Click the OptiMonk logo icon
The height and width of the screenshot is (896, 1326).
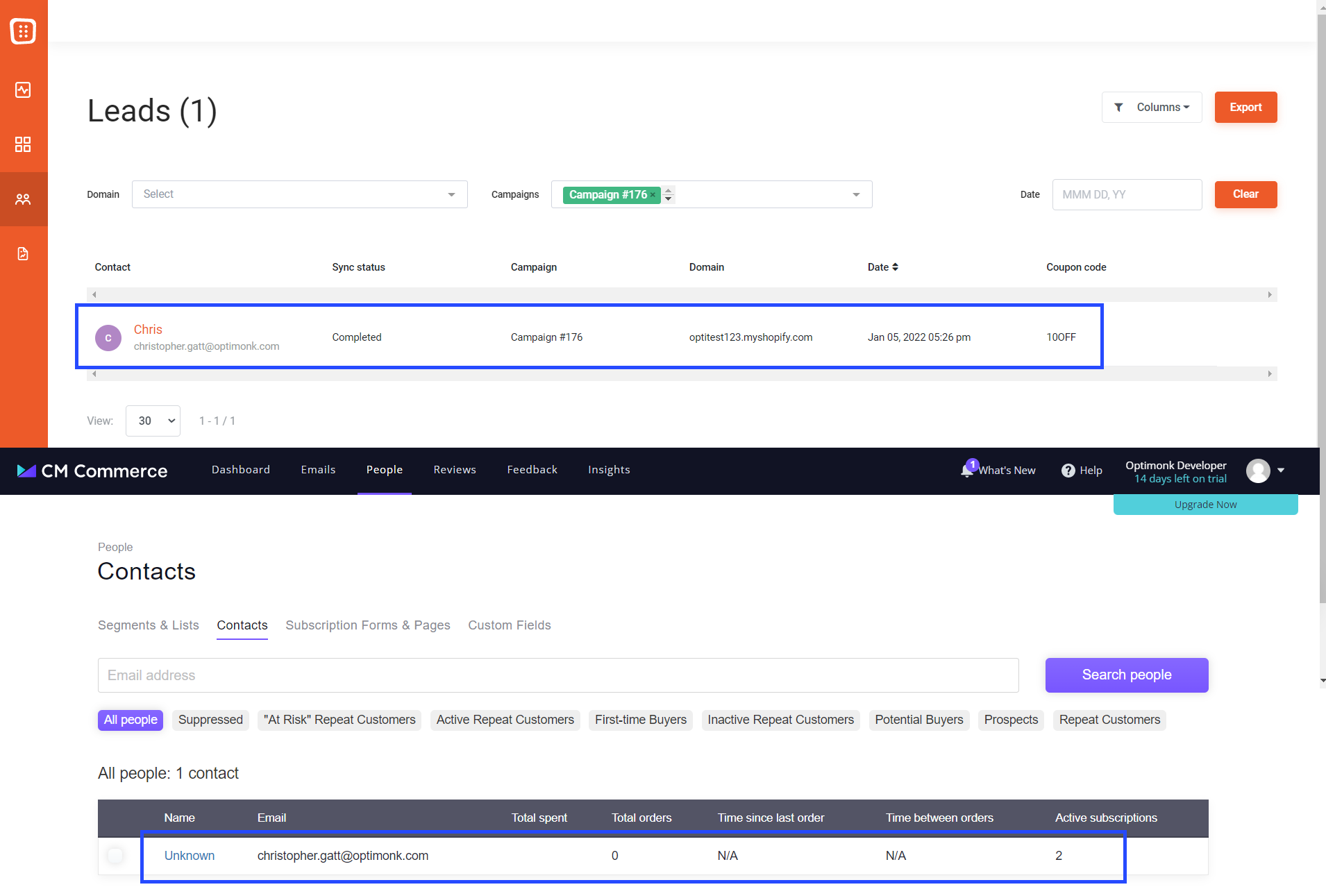click(x=23, y=31)
